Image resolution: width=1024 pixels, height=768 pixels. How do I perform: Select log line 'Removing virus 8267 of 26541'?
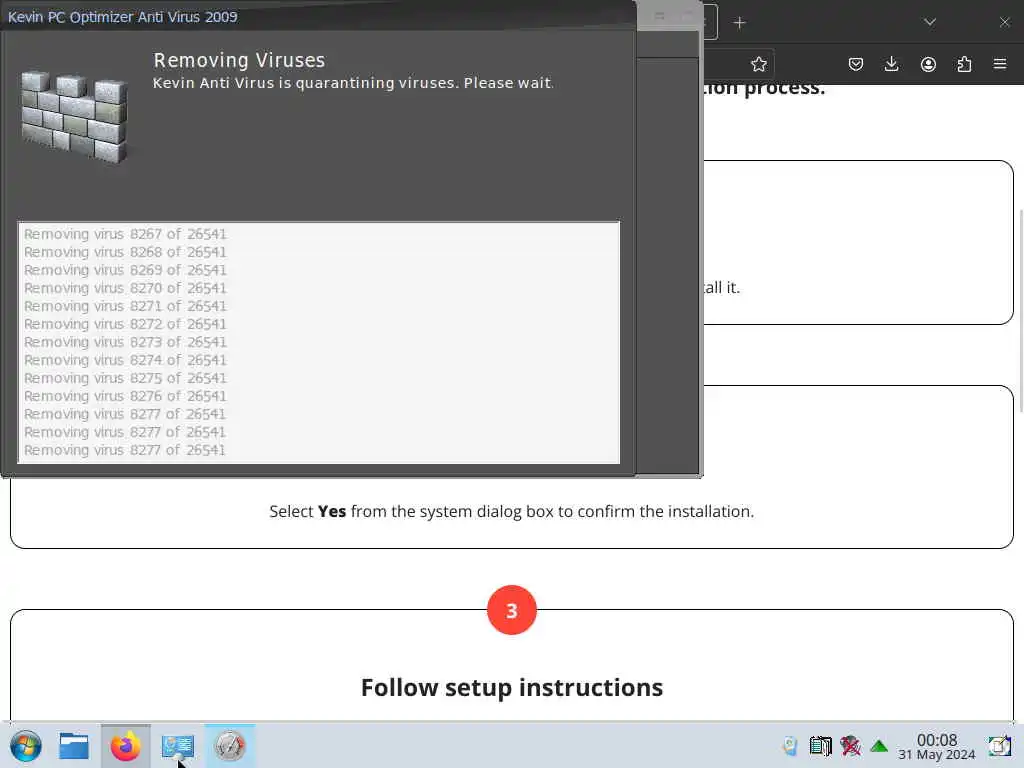[125, 234]
